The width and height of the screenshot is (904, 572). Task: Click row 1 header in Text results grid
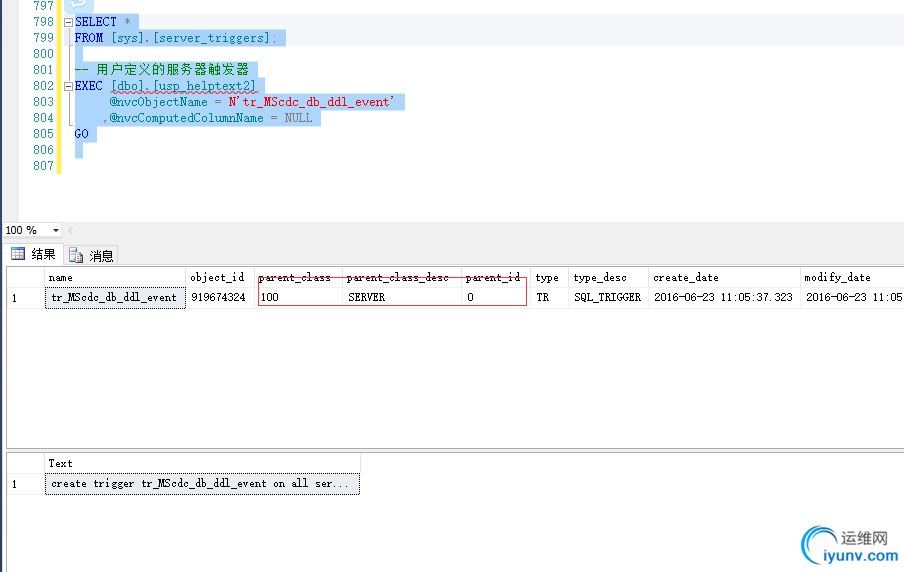click(x=25, y=484)
